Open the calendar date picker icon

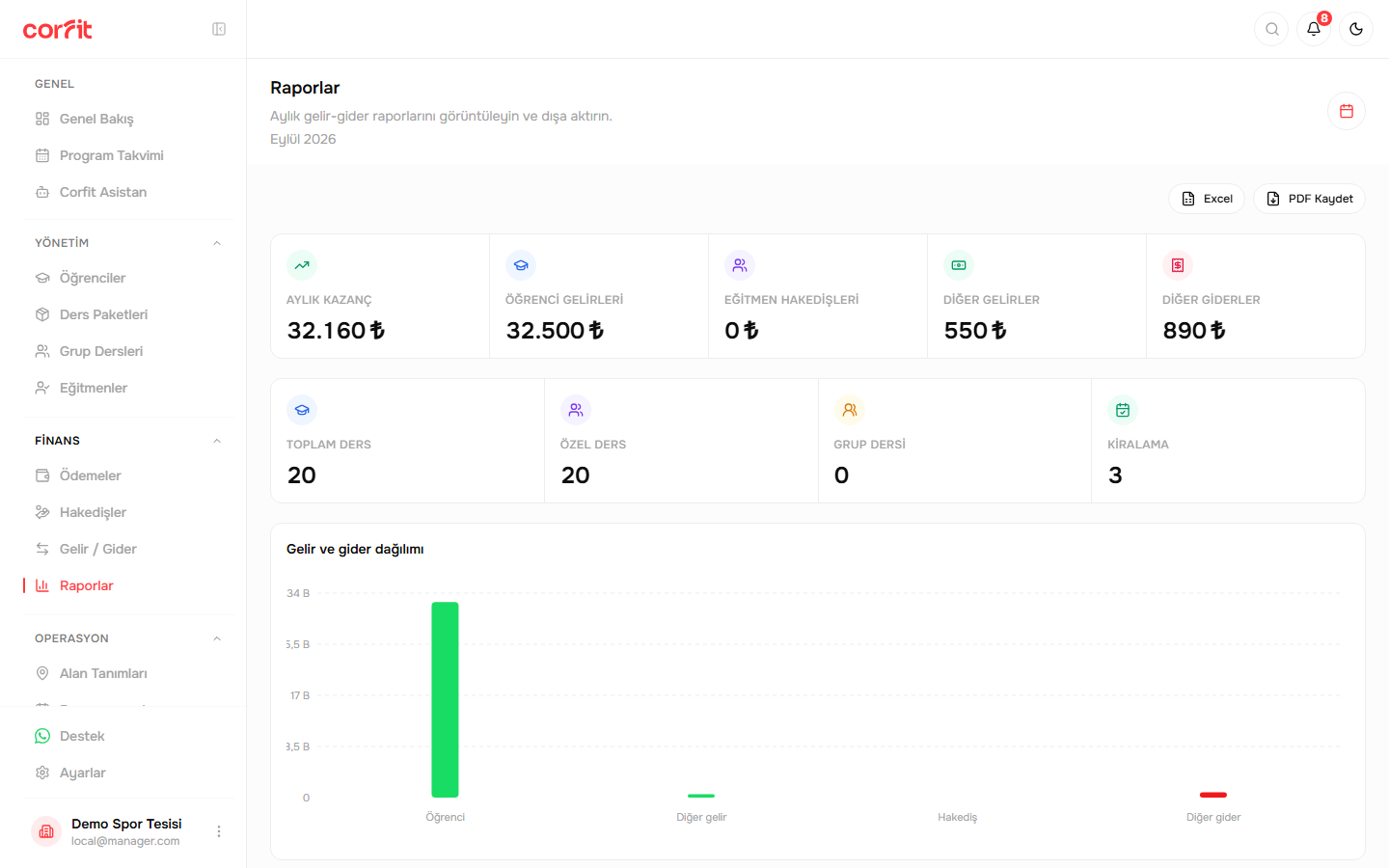[1347, 111]
